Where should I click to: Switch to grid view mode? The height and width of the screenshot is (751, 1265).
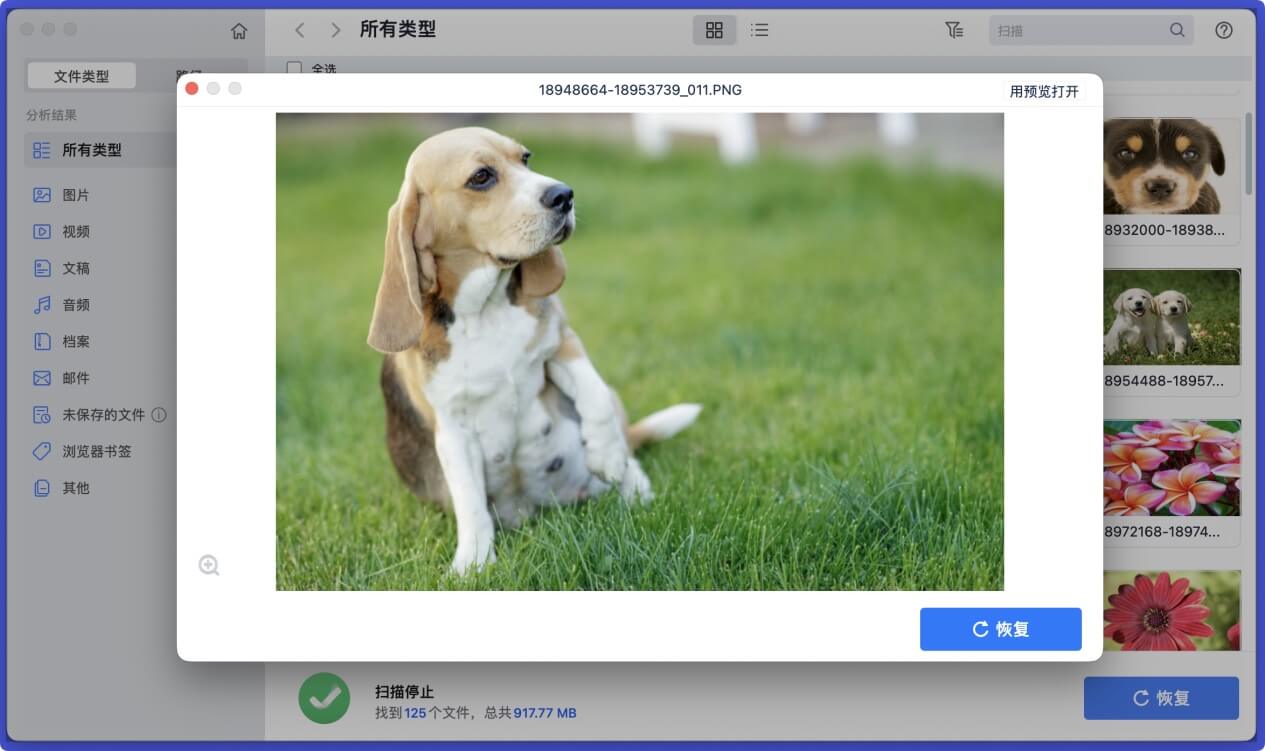pyautogui.click(x=713, y=30)
